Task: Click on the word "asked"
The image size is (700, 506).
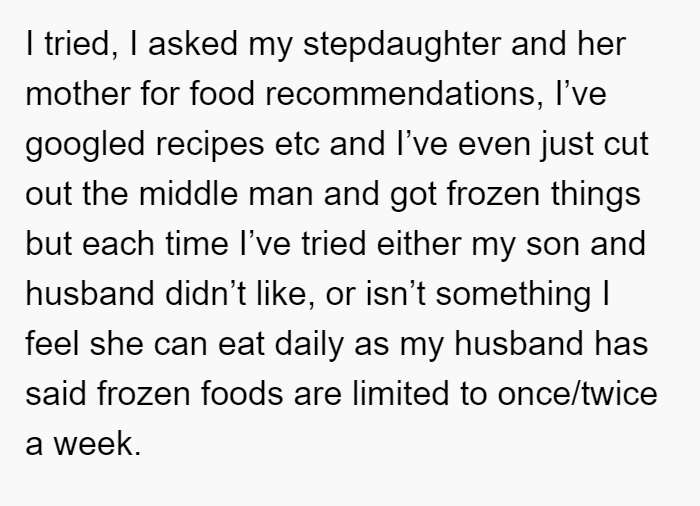Action: click(192, 44)
